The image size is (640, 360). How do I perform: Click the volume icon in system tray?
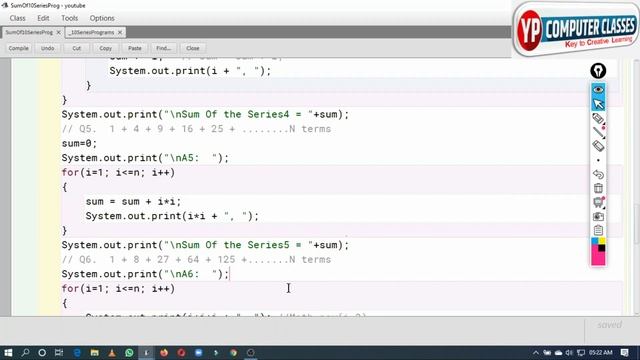click(569, 353)
